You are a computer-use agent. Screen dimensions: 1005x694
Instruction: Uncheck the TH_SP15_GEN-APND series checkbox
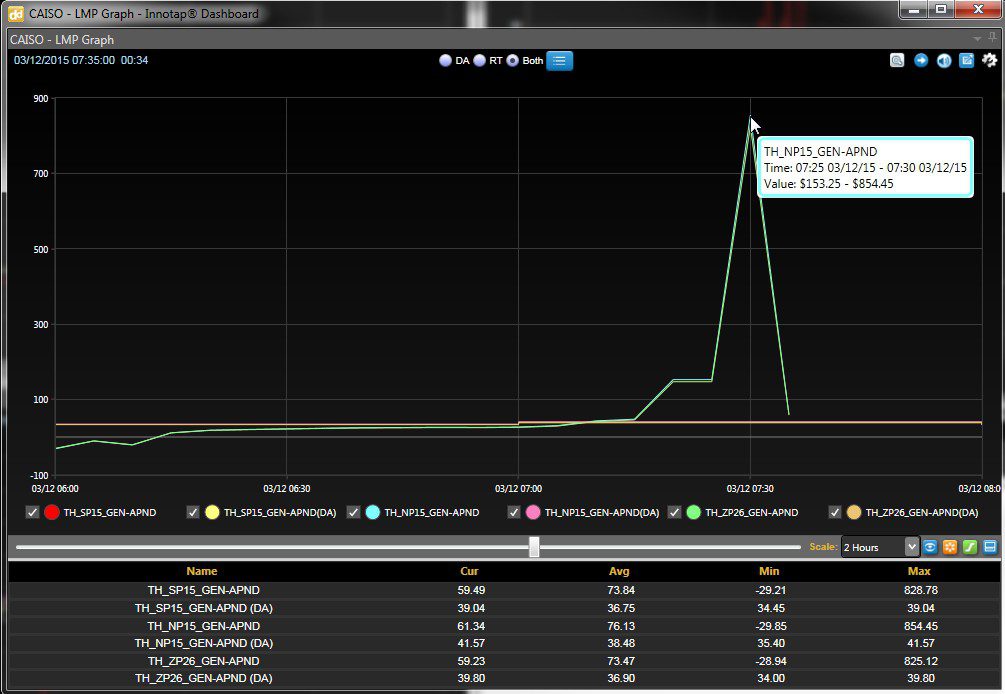click(x=32, y=512)
